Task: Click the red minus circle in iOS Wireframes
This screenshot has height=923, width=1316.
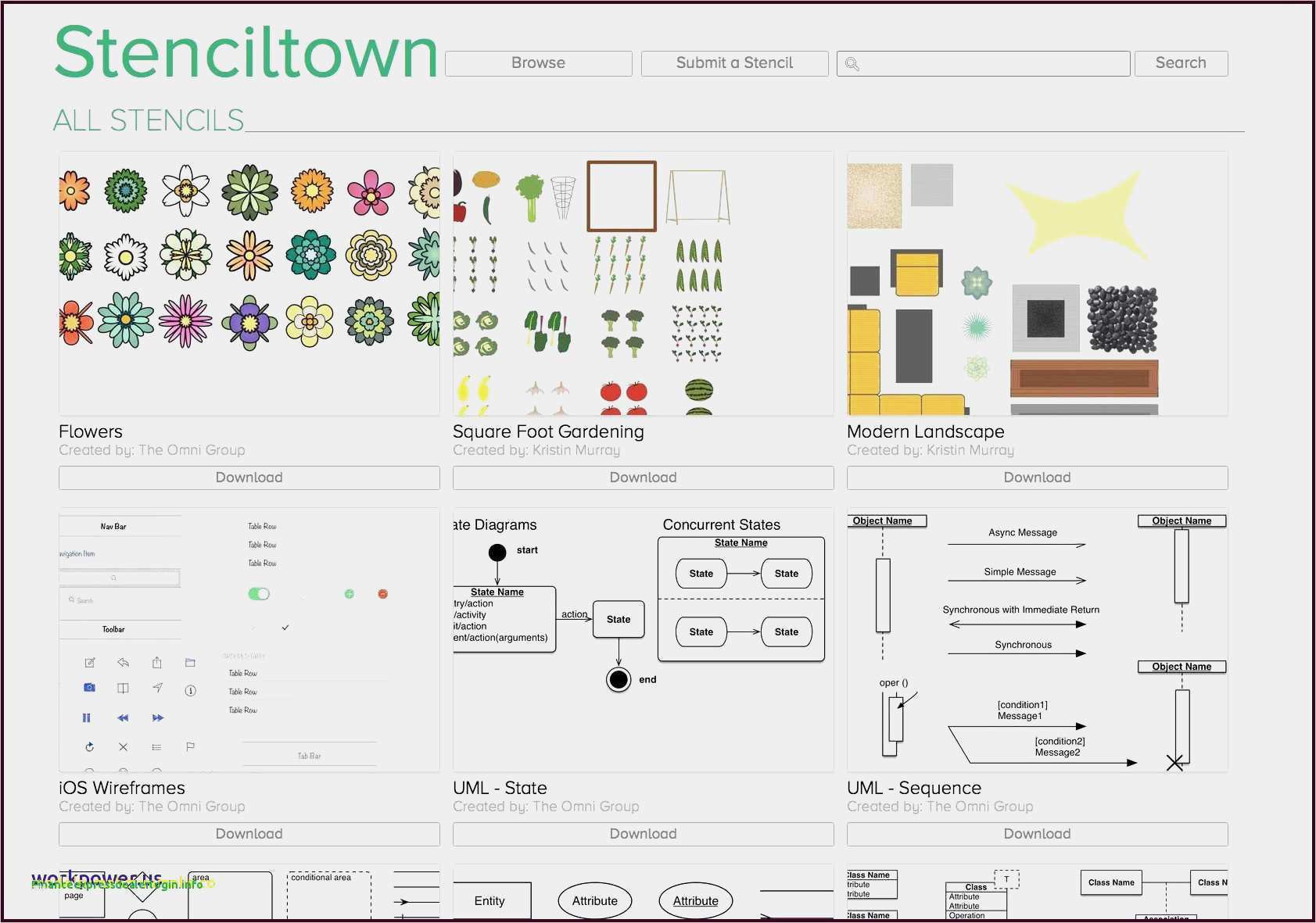Action: [x=383, y=594]
